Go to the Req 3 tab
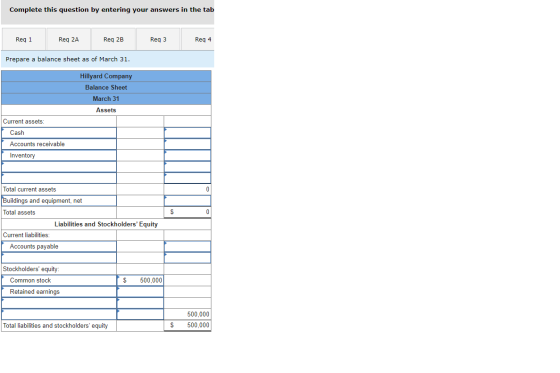 pyautogui.click(x=158, y=39)
